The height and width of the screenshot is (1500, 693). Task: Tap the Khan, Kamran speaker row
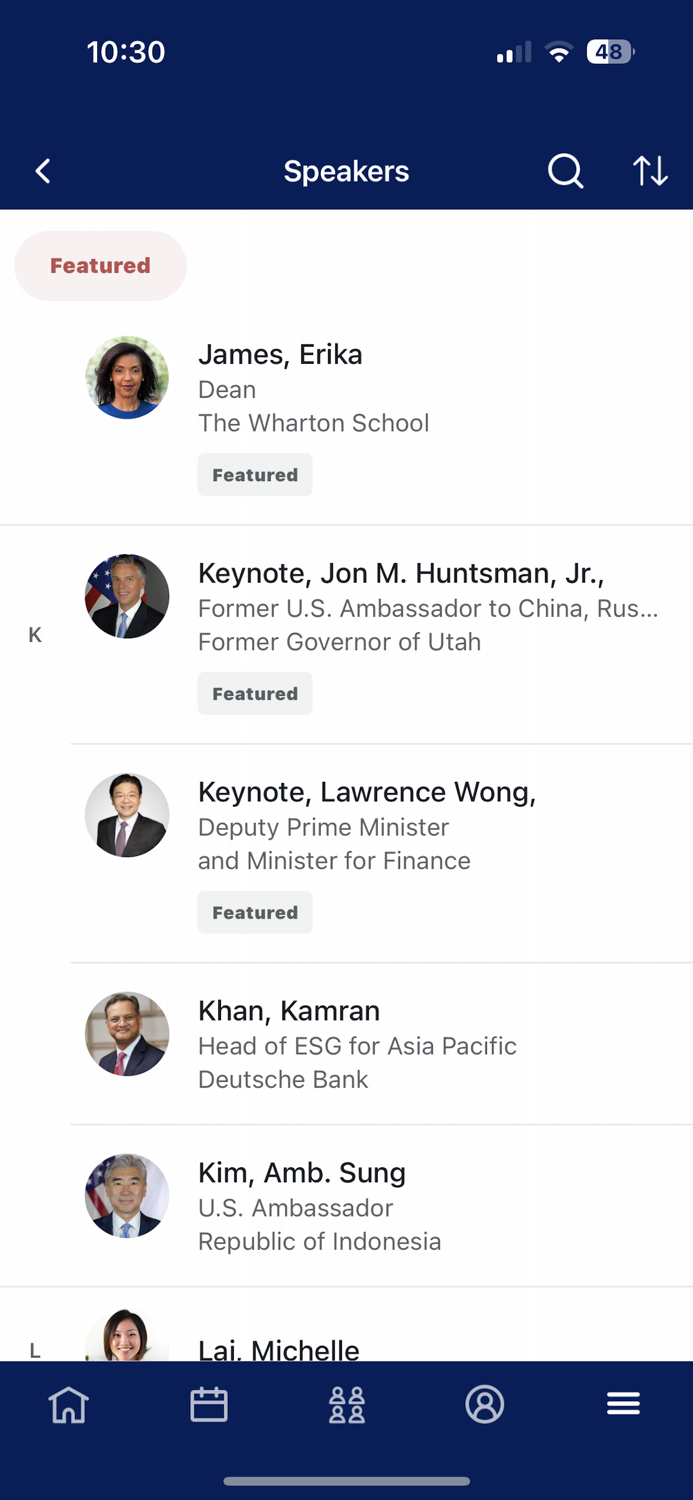pyautogui.click(x=357, y=1043)
